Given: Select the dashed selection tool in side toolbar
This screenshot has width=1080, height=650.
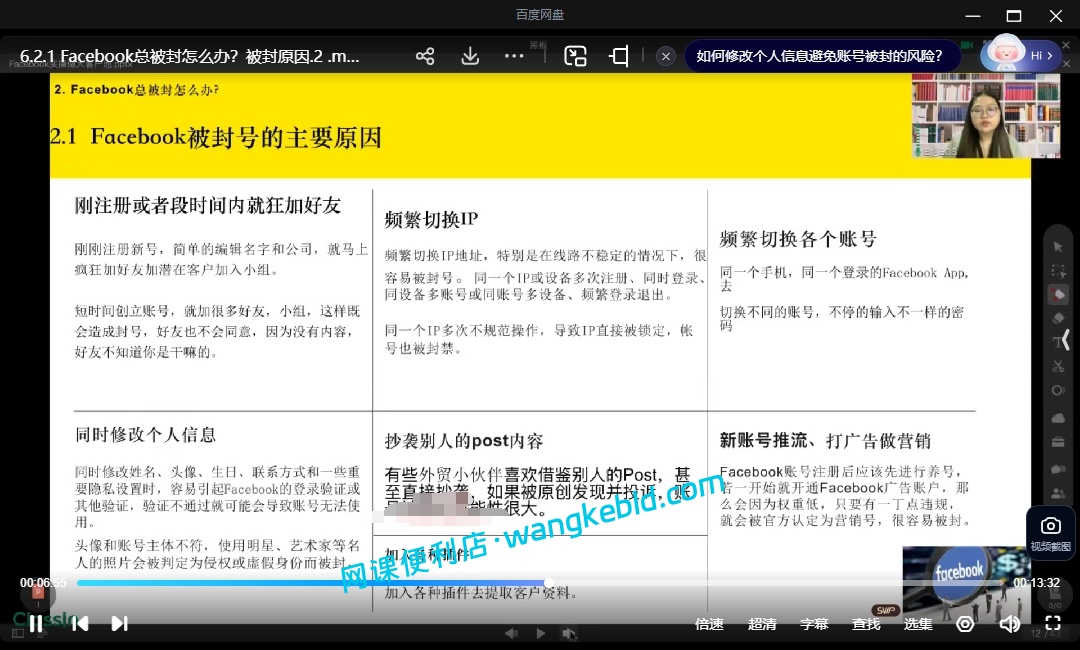Looking at the screenshot, I should 1058,271.
